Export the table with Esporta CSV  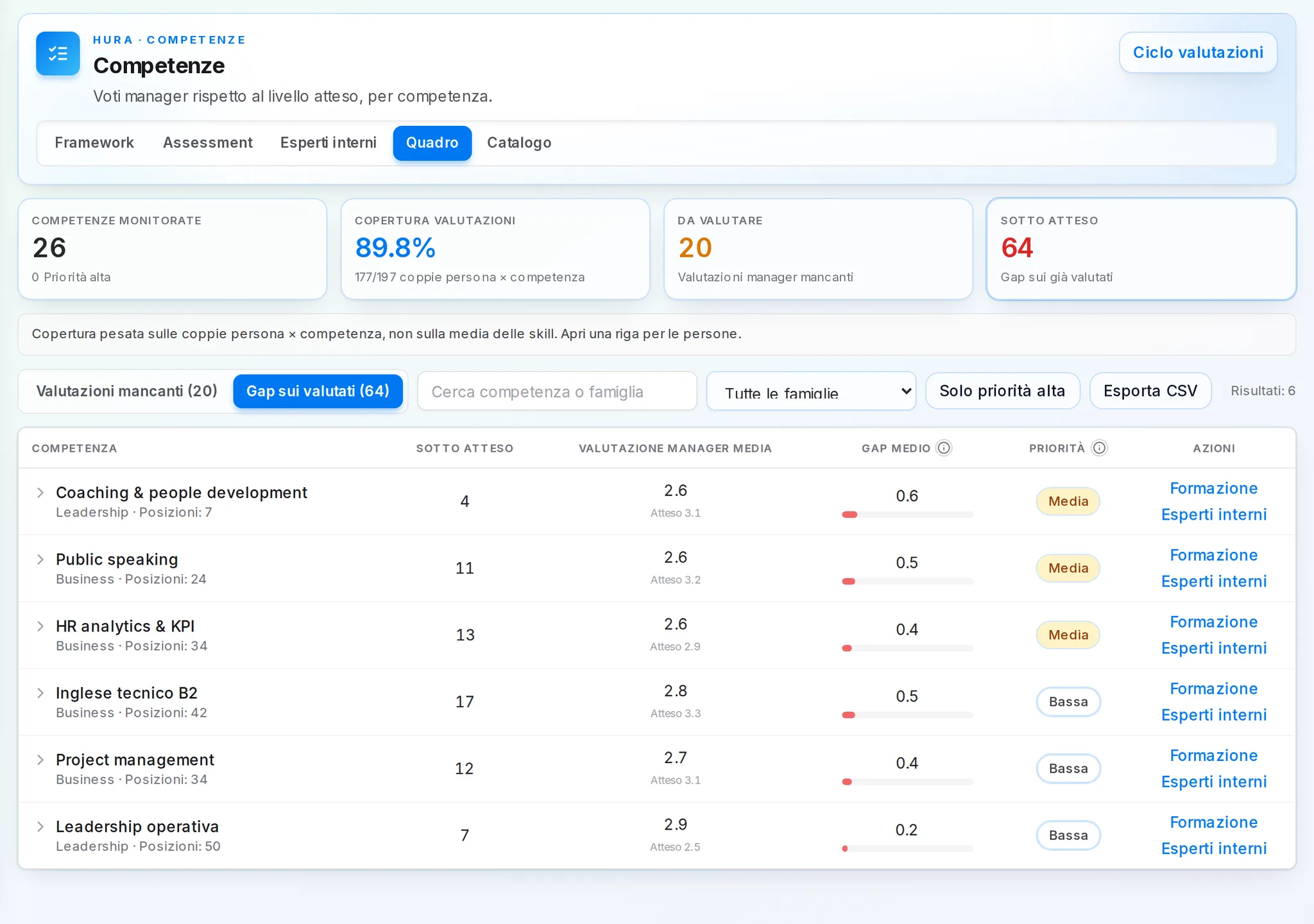click(x=1150, y=391)
